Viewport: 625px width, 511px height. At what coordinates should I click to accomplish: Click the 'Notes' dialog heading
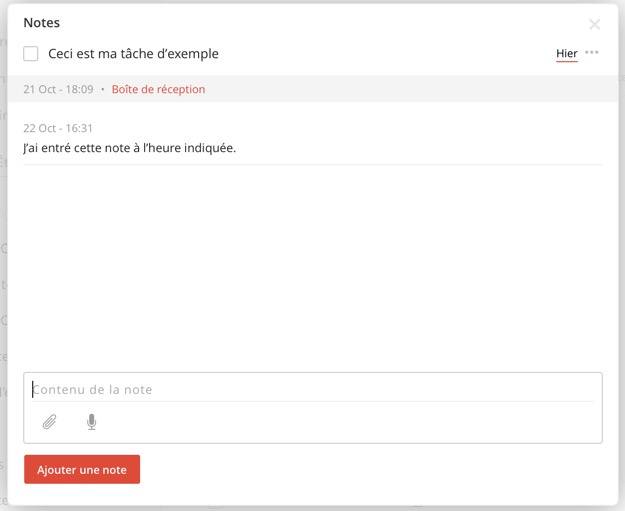click(x=41, y=23)
